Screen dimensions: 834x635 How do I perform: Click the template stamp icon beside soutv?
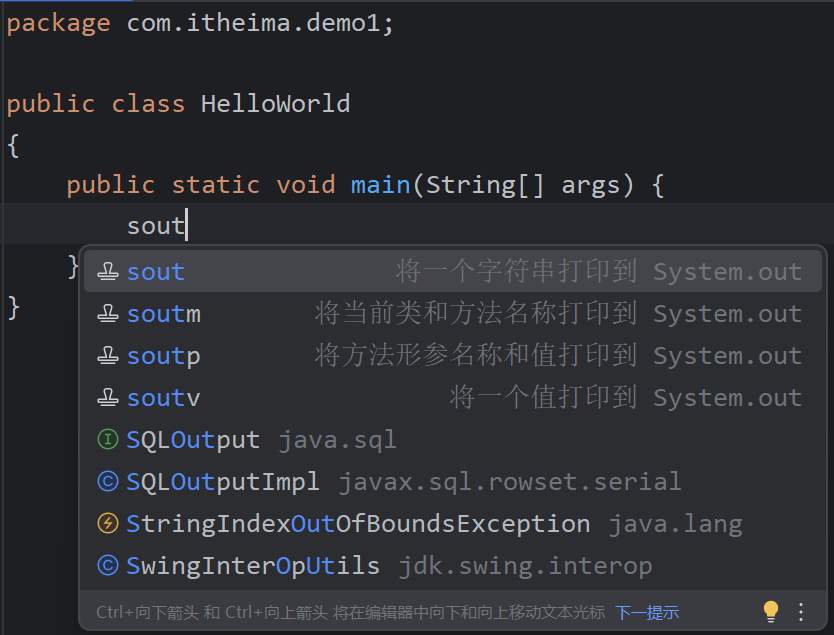[x=108, y=397]
